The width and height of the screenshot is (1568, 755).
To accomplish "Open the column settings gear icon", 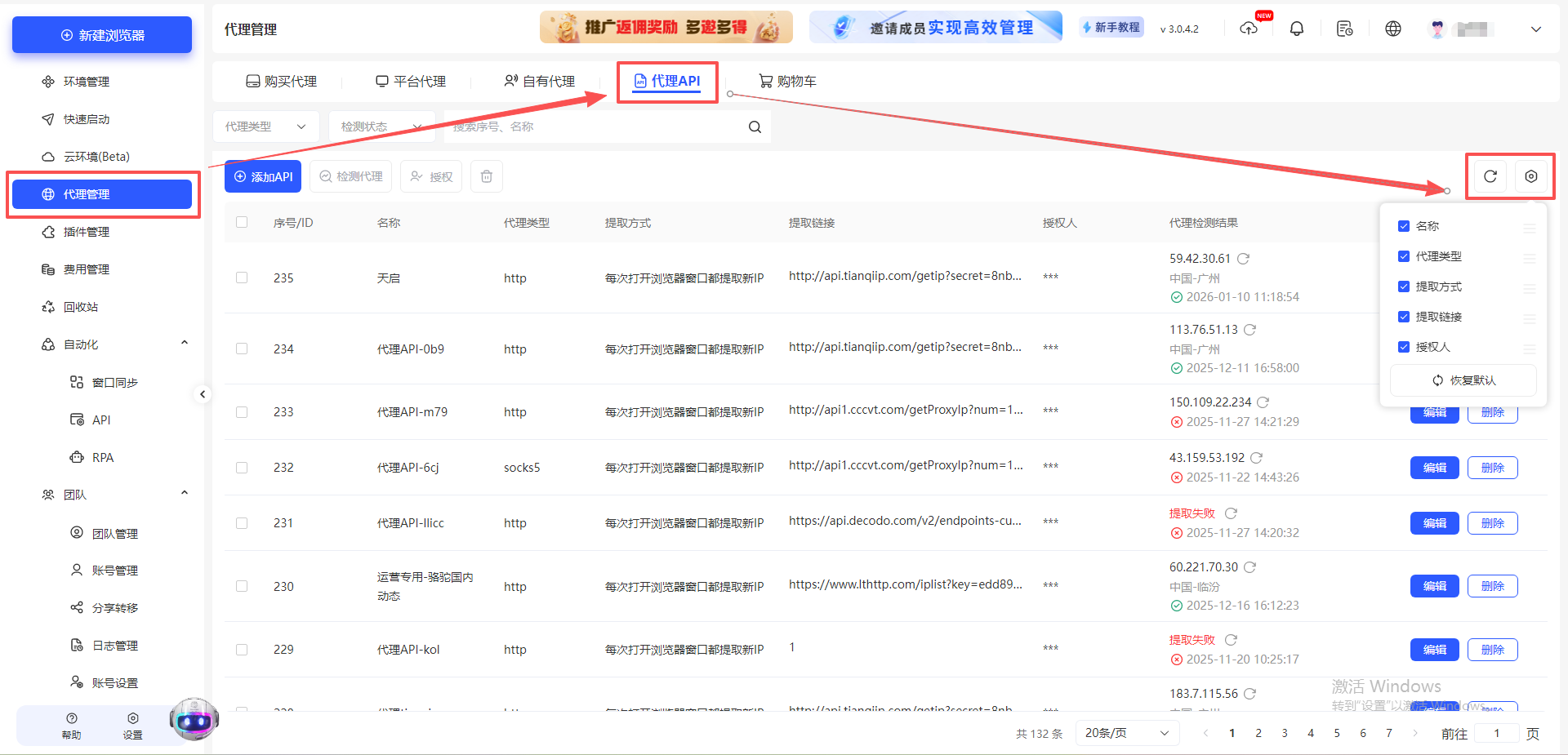I will [1533, 175].
